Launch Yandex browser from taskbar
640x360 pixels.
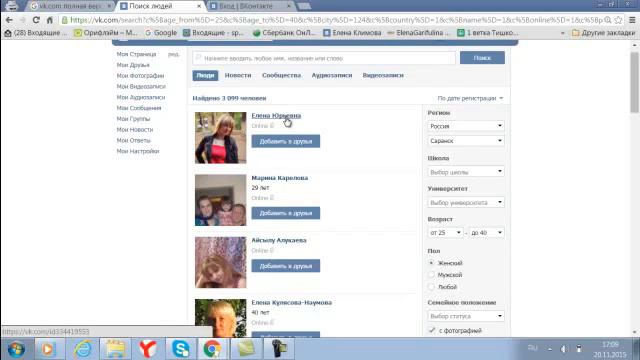pyautogui.click(x=148, y=349)
